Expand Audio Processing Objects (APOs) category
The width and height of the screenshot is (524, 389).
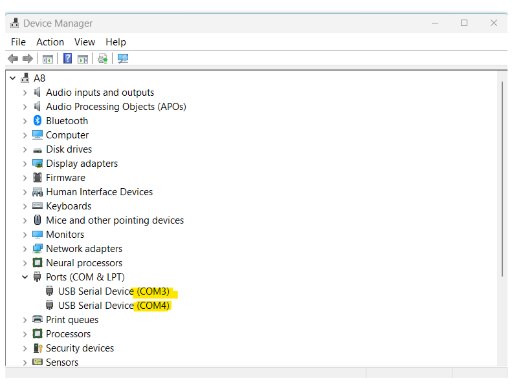click(25, 107)
